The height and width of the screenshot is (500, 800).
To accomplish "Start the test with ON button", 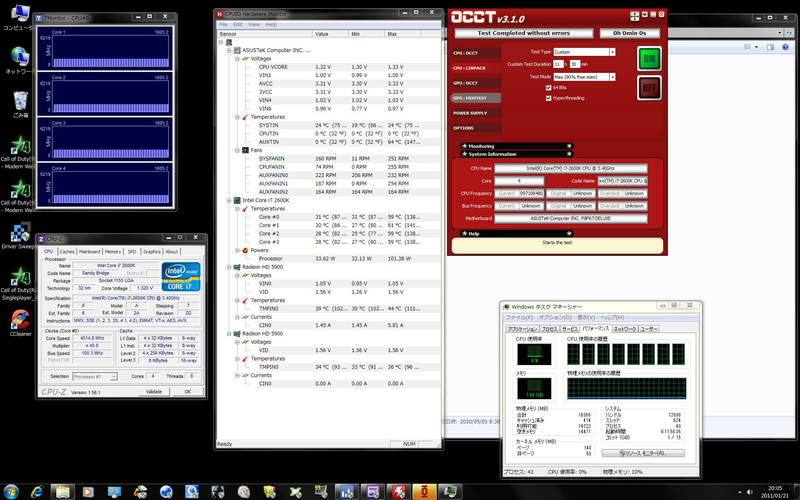I will (649, 59).
